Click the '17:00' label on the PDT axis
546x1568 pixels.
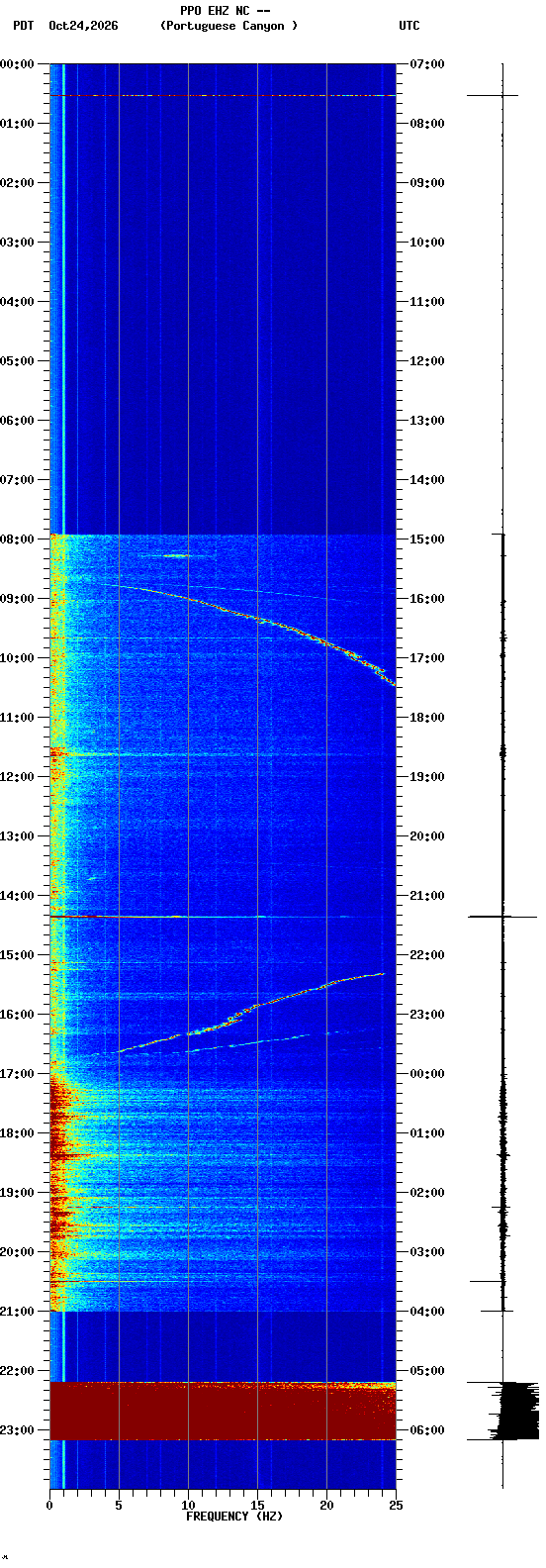(x=18, y=1074)
